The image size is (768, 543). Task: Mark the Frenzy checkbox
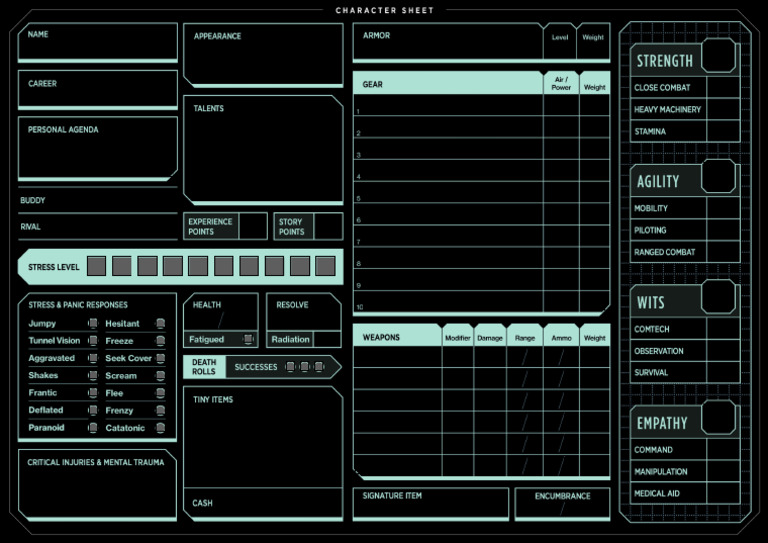160,410
